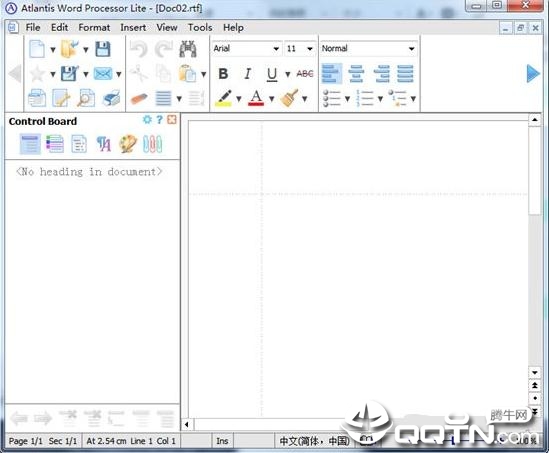Viewport: 549px width, 453px height.
Task: Toggle Italic formatting
Action: (x=248, y=74)
